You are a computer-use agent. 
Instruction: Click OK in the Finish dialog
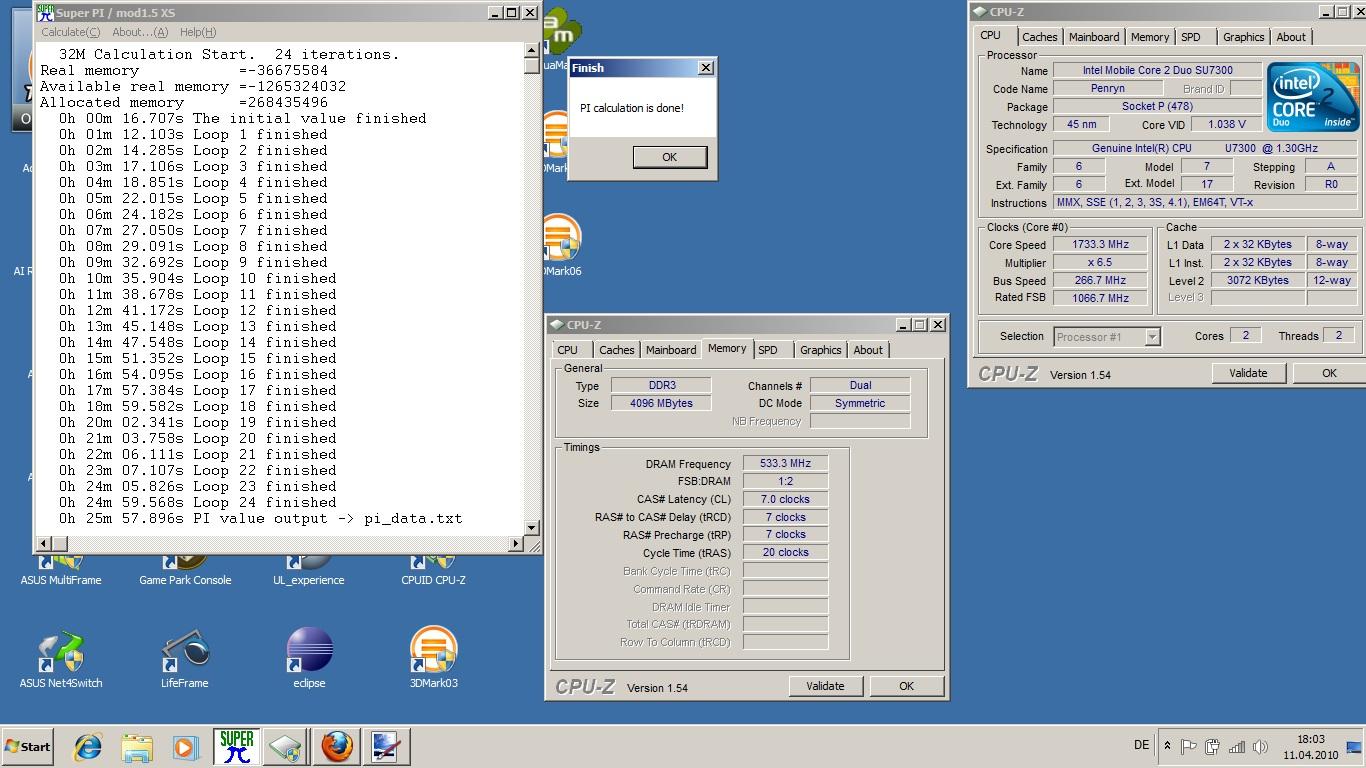tap(669, 157)
